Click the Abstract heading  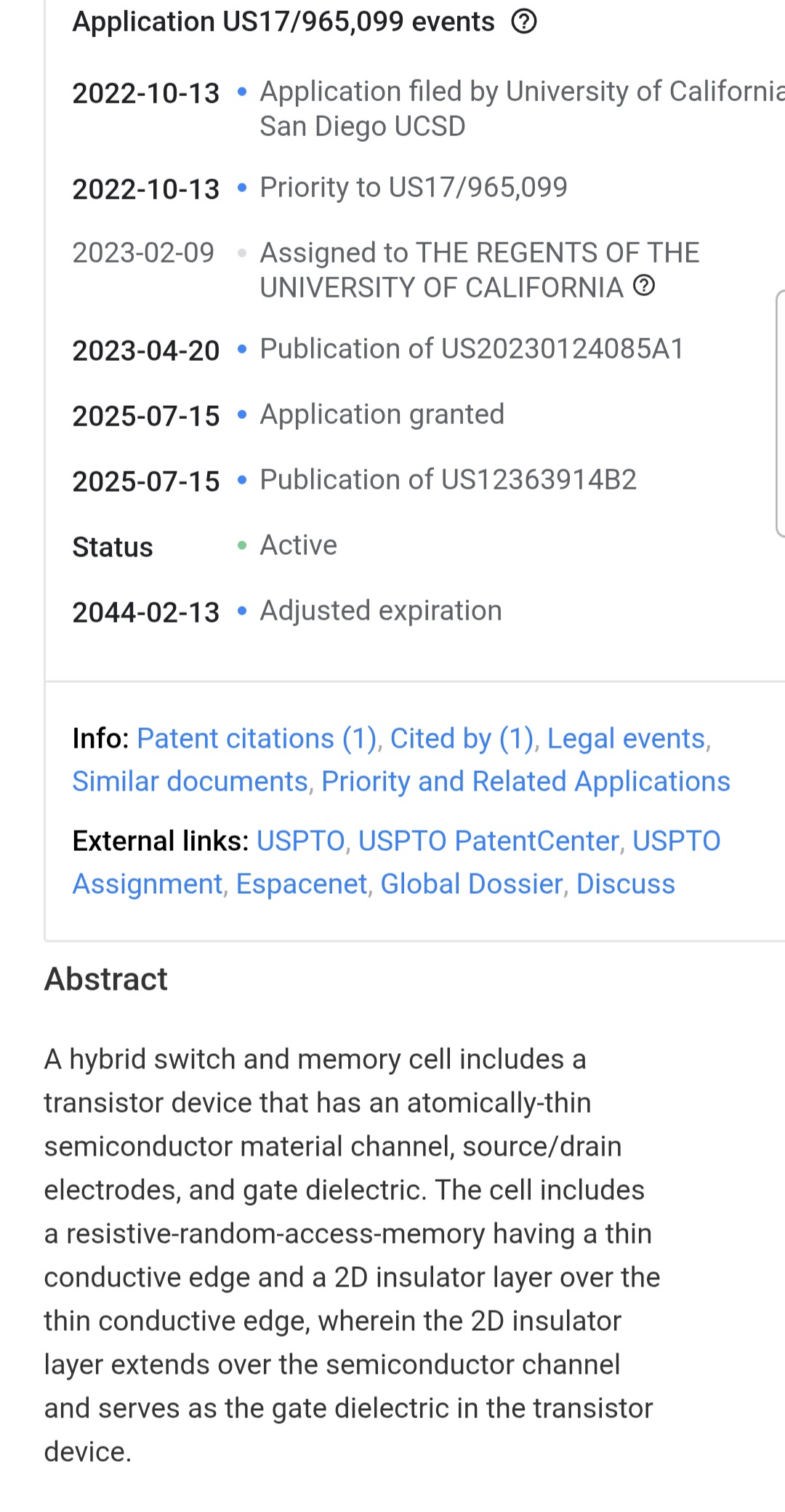coord(106,979)
